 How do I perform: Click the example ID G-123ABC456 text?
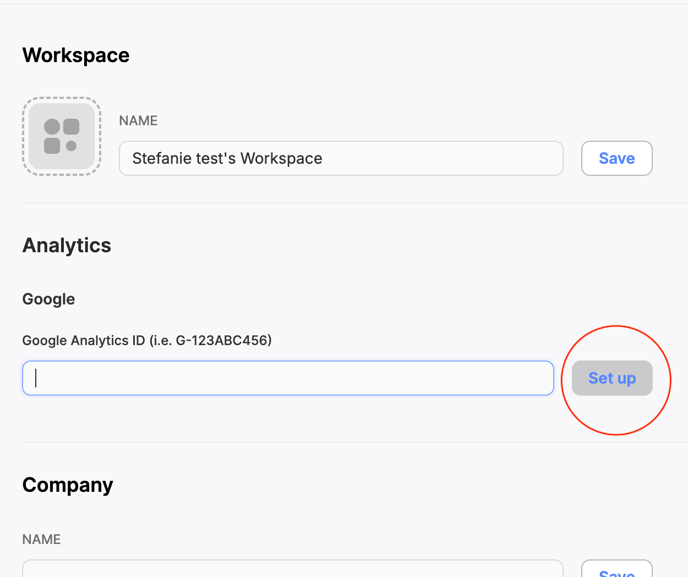tap(222, 340)
